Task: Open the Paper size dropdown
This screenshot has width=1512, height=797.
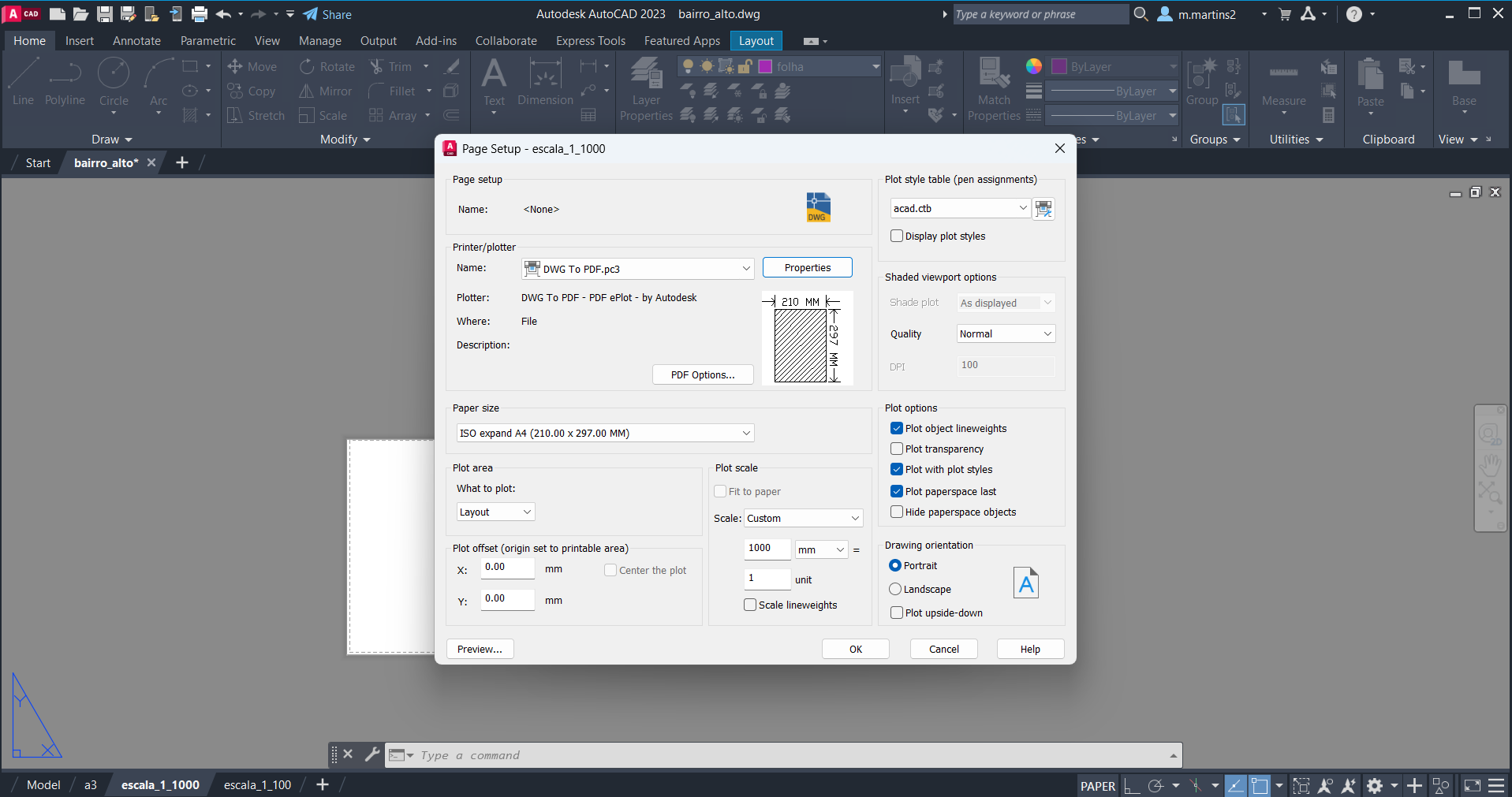Action: [x=605, y=434]
